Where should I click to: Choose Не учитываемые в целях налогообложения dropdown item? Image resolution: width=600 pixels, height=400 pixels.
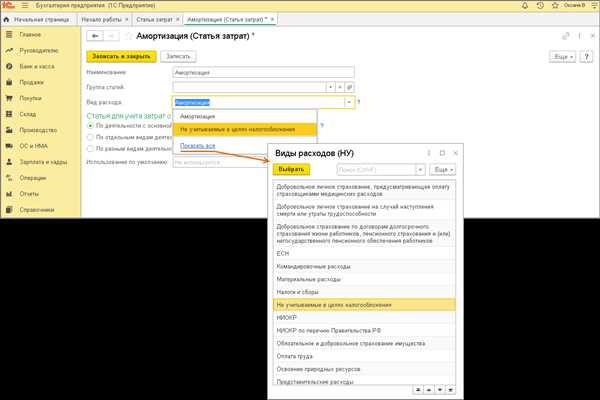245,129
